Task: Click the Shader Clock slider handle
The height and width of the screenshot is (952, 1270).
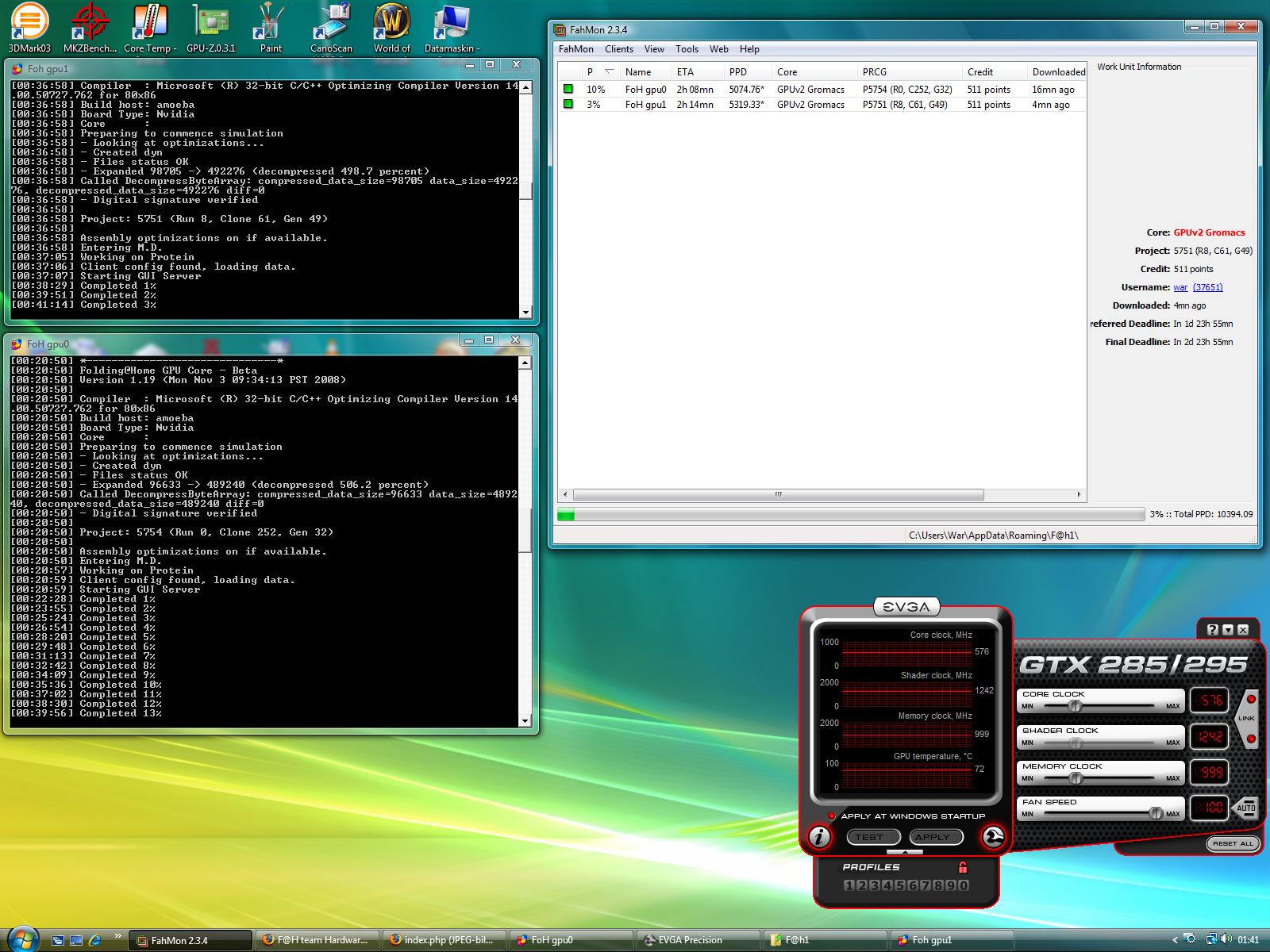Action: tap(1076, 743)
